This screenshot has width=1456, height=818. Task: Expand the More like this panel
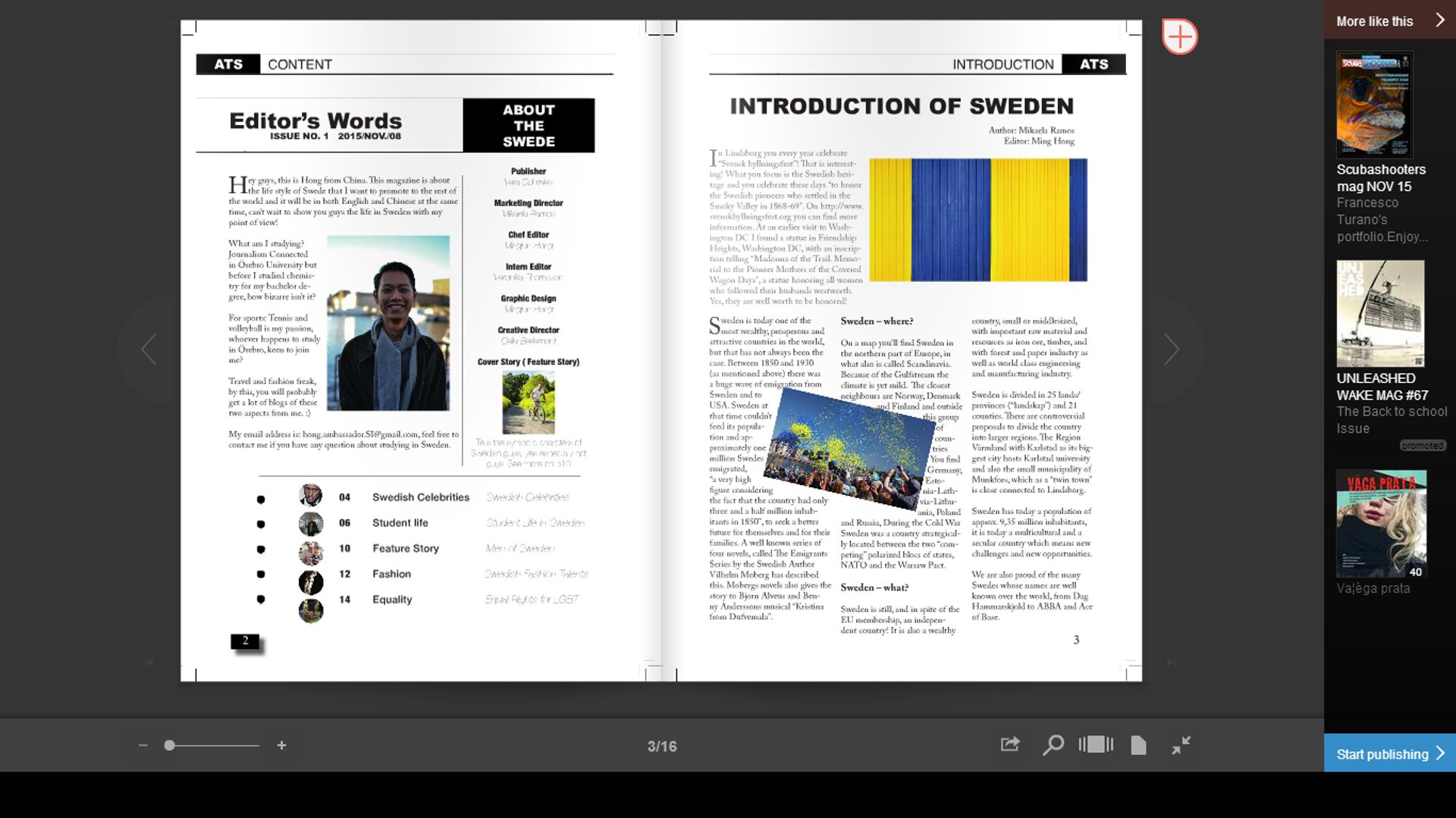click(1390, 21)
